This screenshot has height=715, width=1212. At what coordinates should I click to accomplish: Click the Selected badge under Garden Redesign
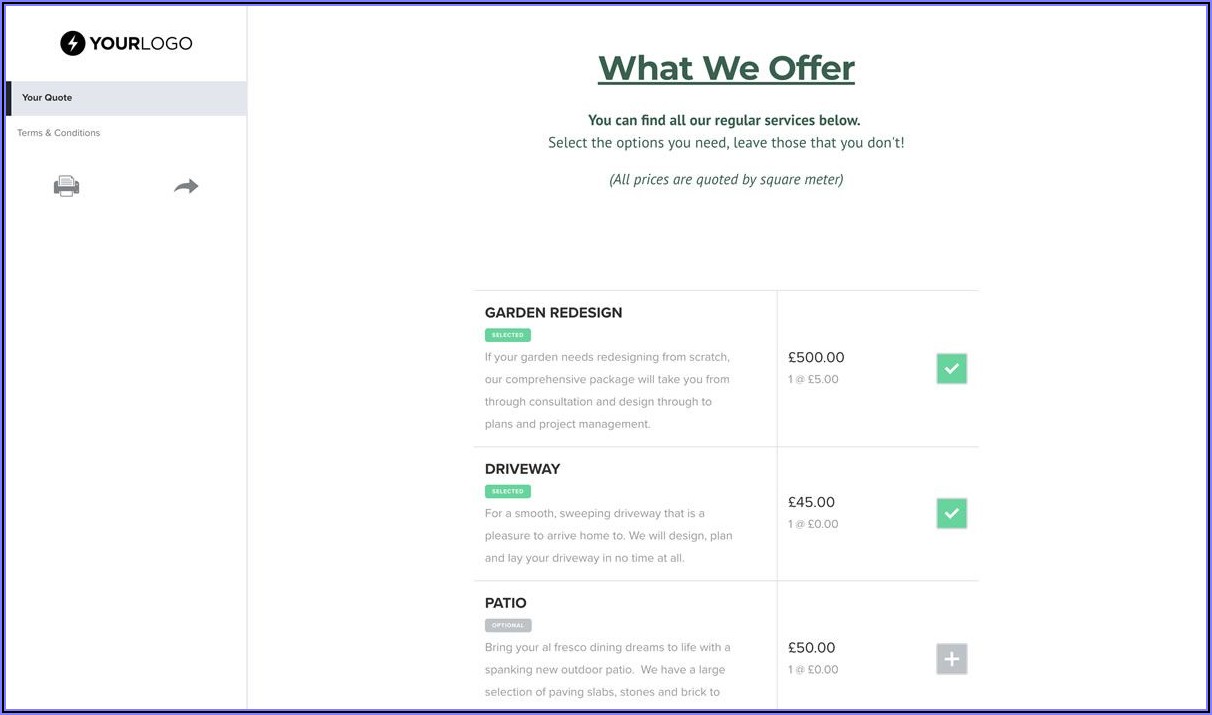(508, 335)
